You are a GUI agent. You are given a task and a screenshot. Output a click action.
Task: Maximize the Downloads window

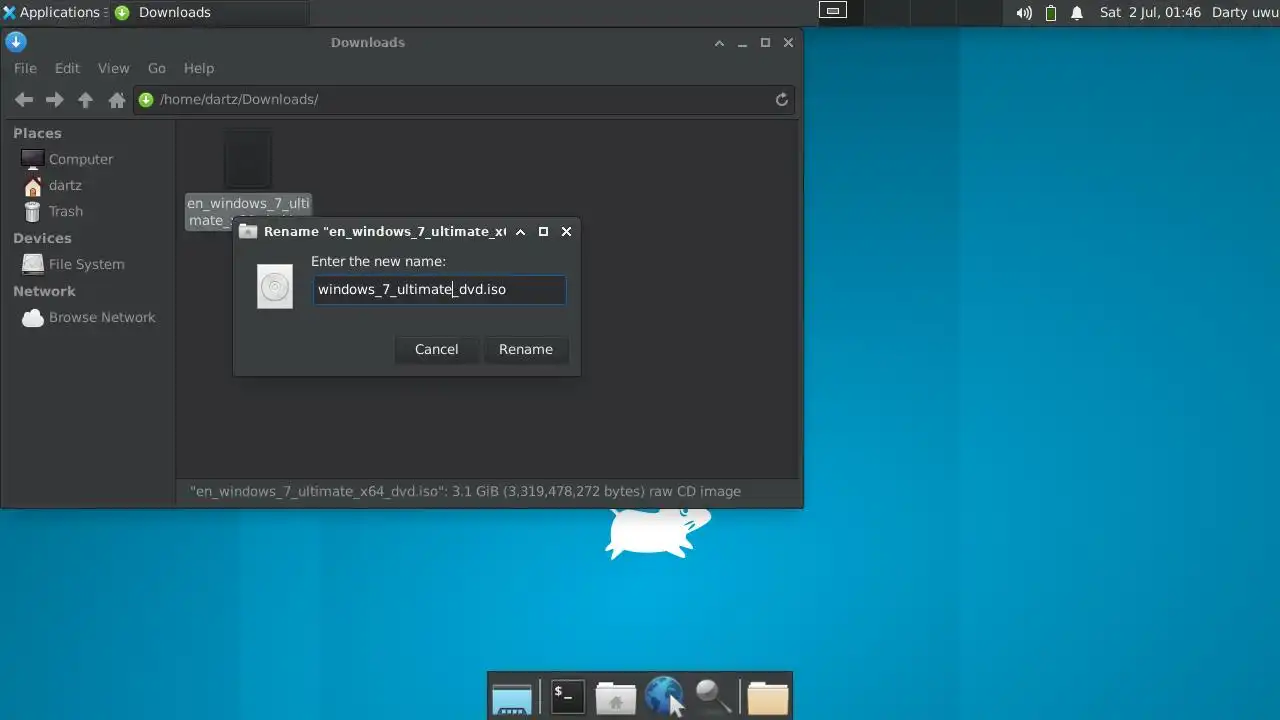765,43
